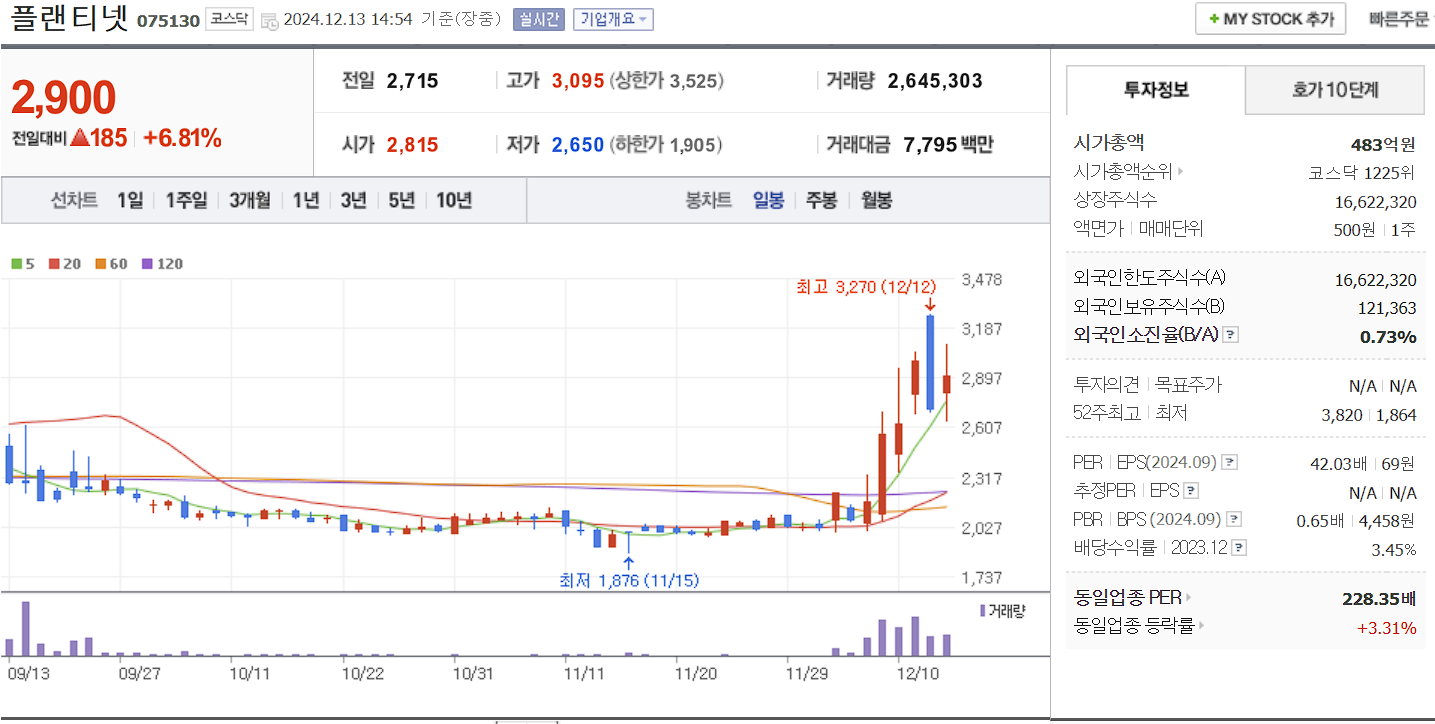Open the 기업개요 dropdown
The image size is (1435, 724).
(x=611, y=19)
